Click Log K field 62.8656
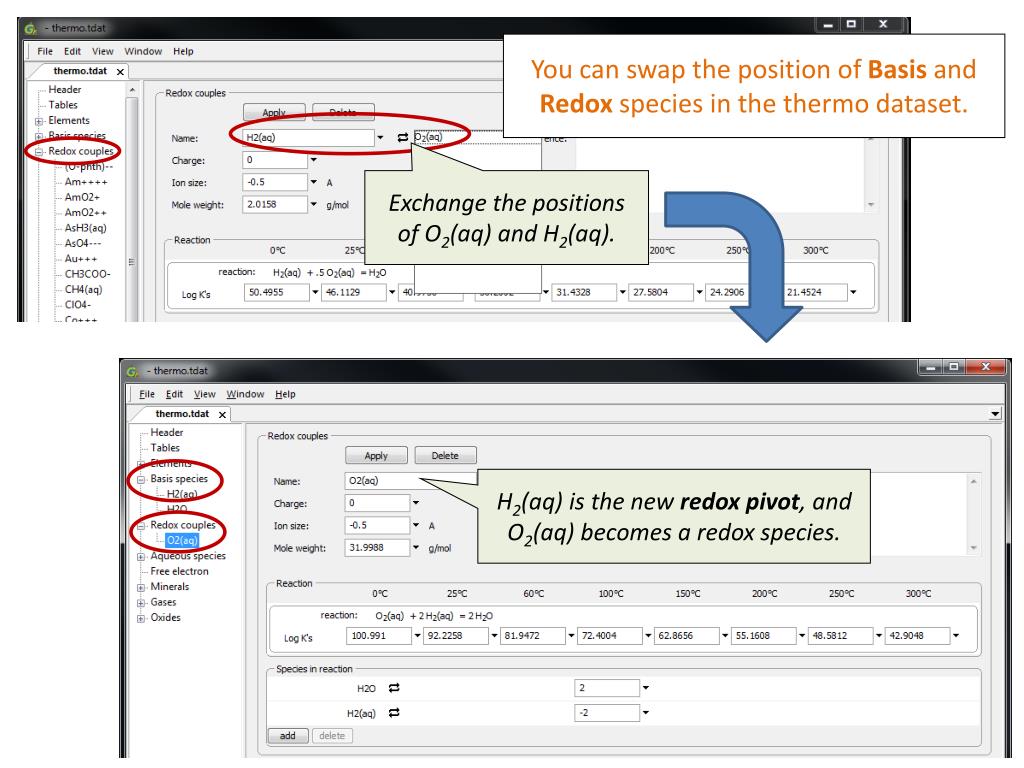Viewport: 1024px width, 768px height. point(686,635)
